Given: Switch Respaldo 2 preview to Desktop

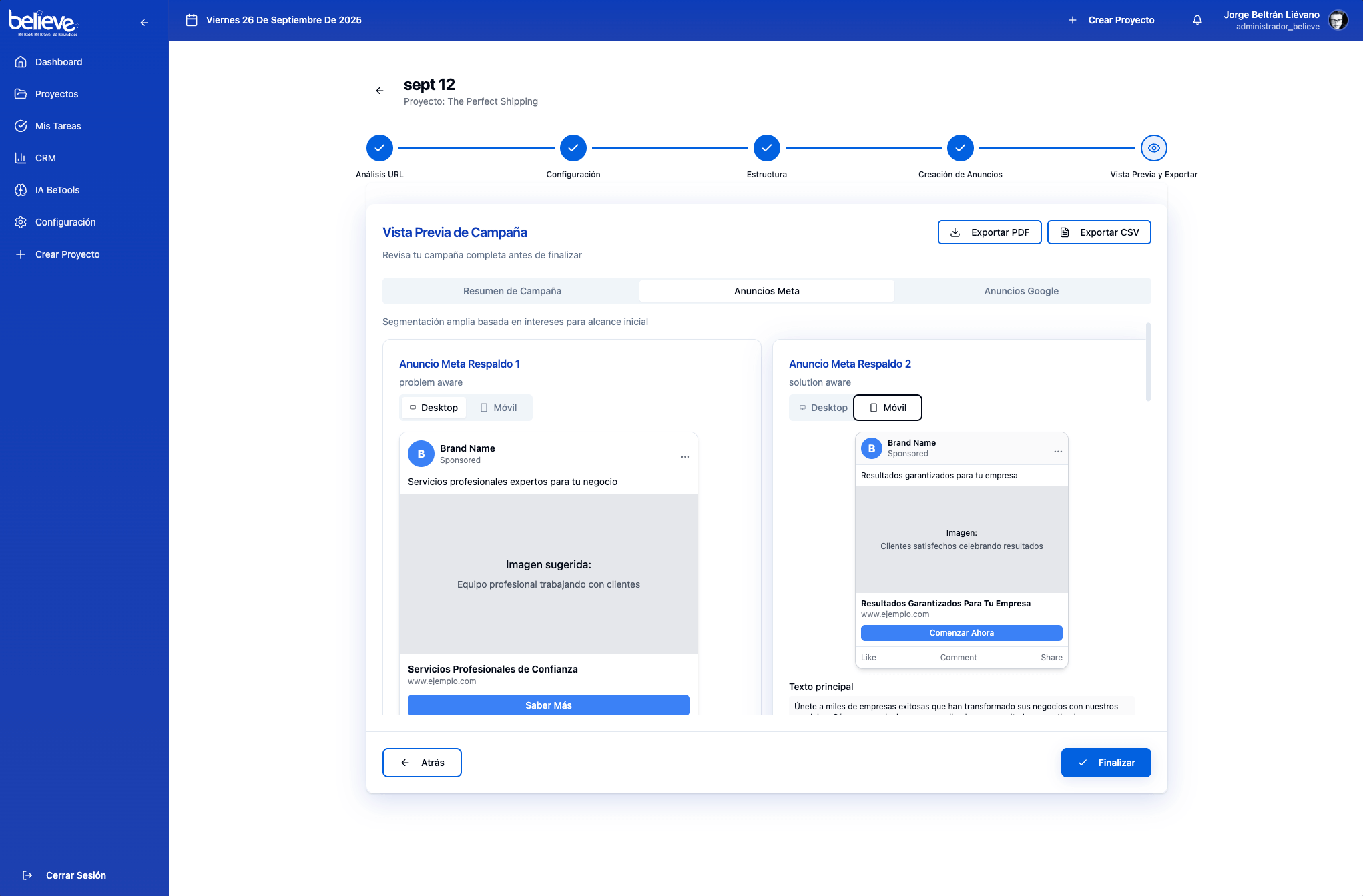Looking at the screenshot, I should coord(822,408).
